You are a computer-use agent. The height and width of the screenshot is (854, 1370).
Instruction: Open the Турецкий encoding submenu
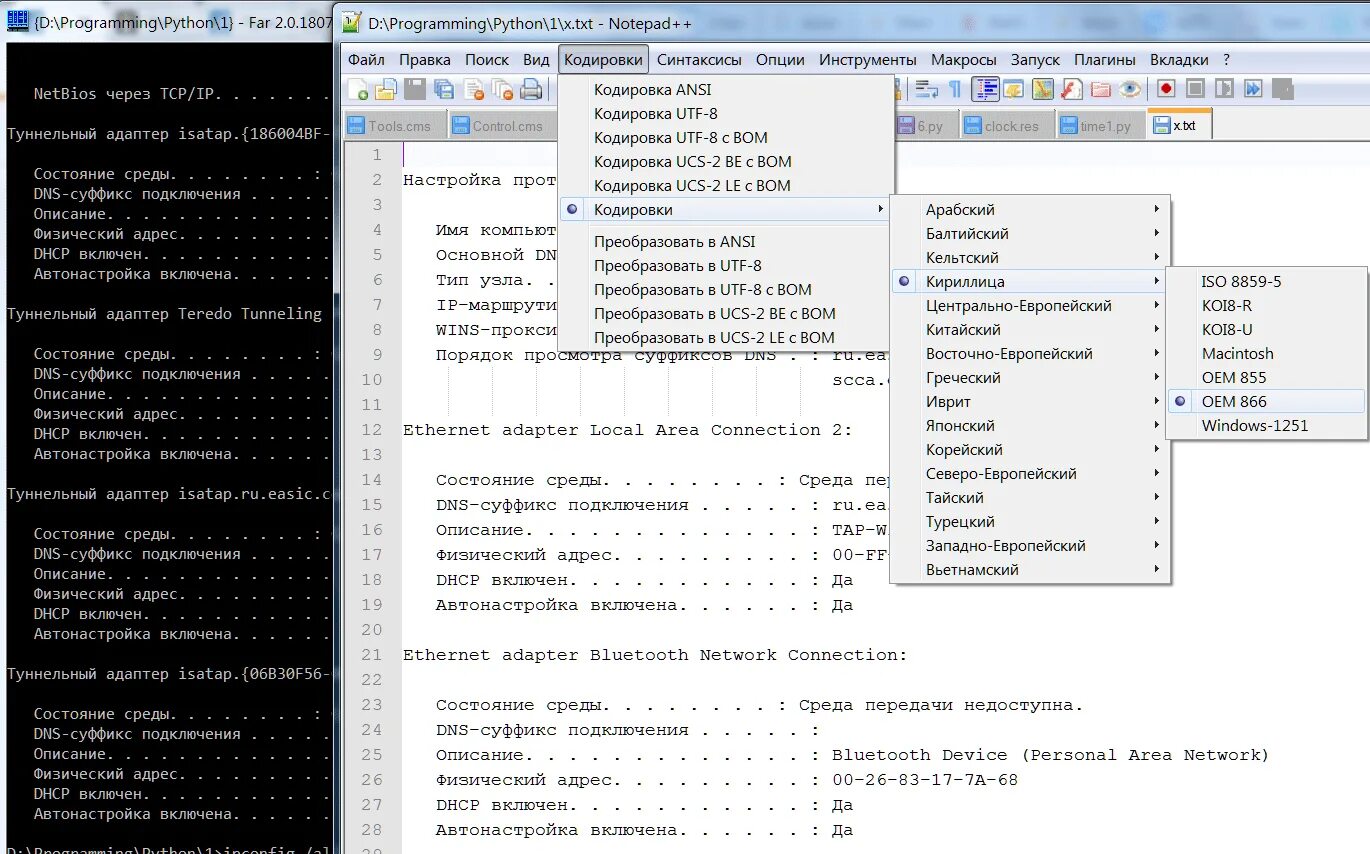tap(1030, 521)
